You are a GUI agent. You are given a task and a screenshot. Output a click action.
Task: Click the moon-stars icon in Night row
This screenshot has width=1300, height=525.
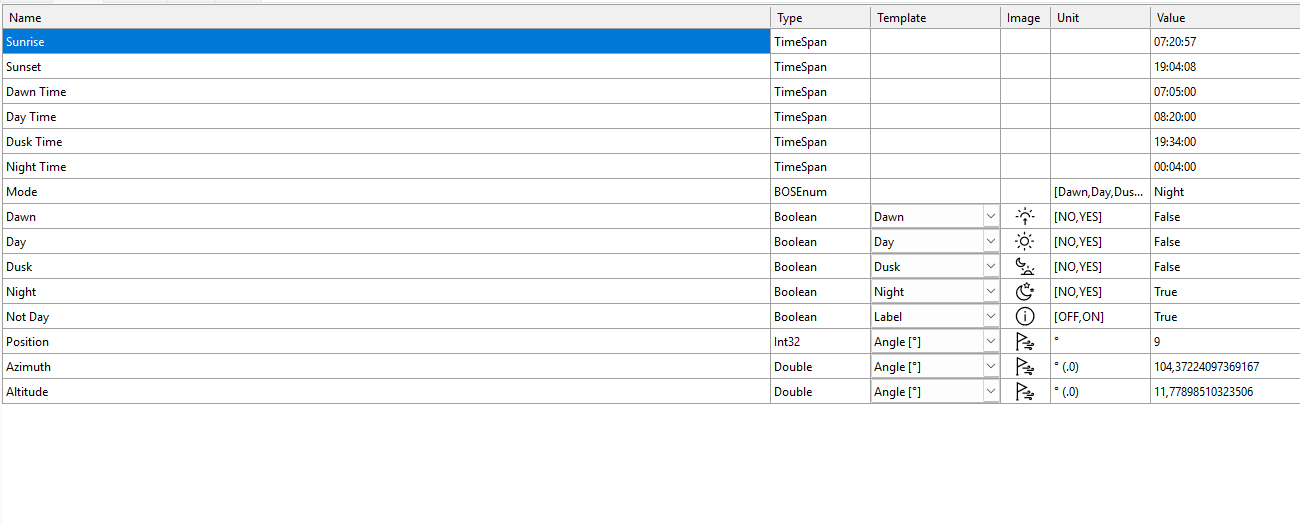coord(1025,291)
